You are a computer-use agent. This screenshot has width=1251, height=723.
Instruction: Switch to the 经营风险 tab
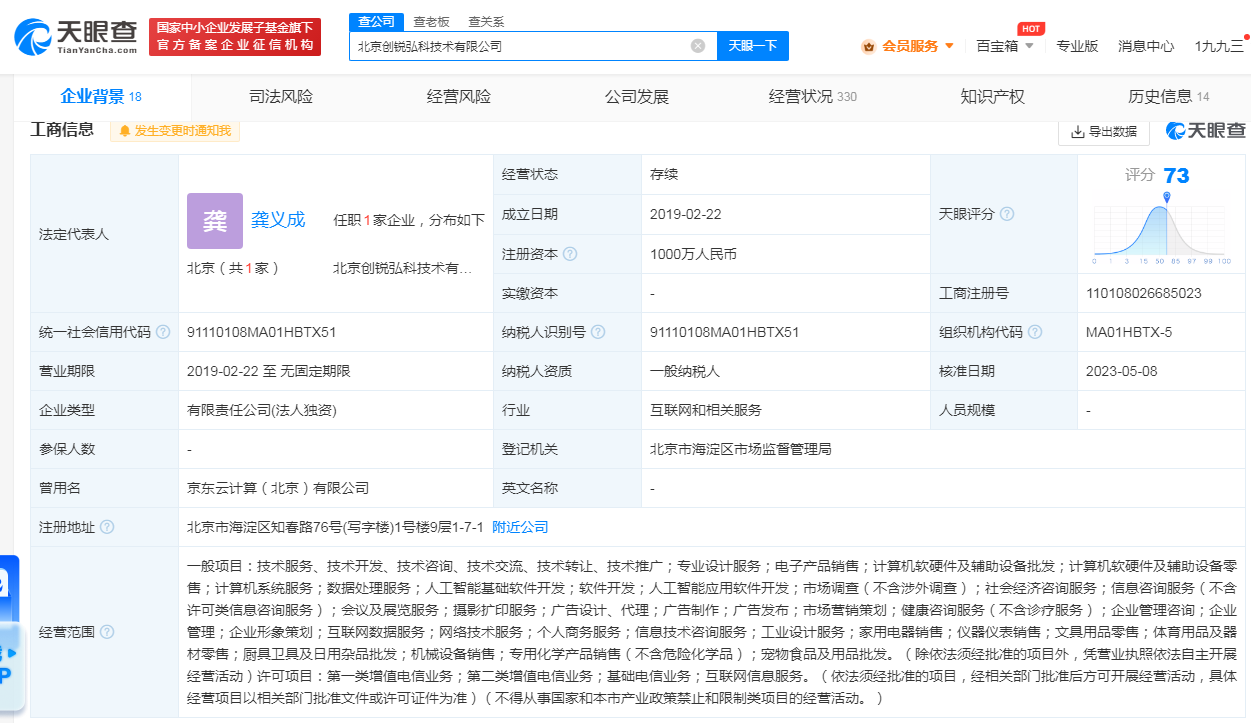pyautogui.click(x=459, y=97)
